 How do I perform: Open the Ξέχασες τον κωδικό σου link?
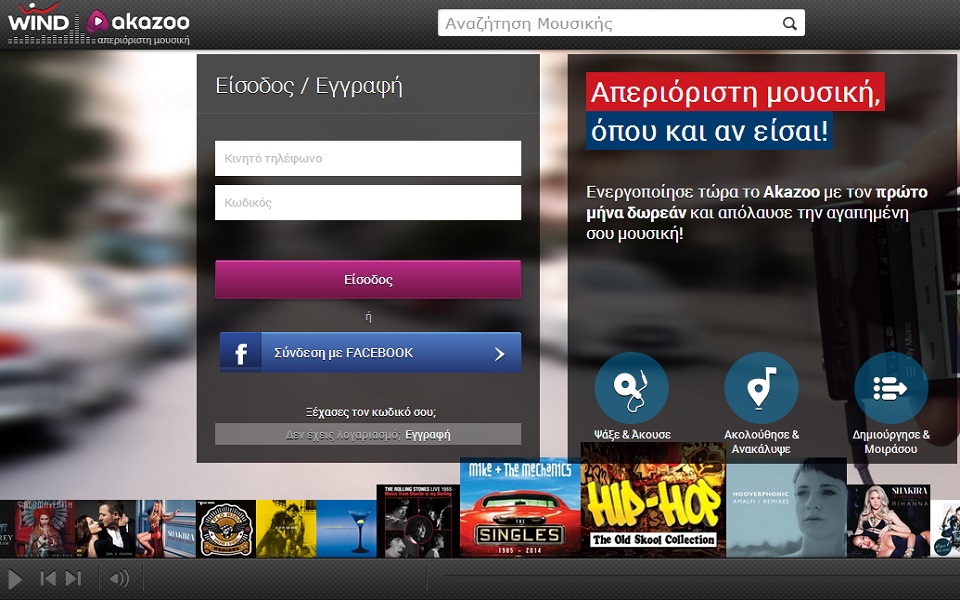point(370,411)
